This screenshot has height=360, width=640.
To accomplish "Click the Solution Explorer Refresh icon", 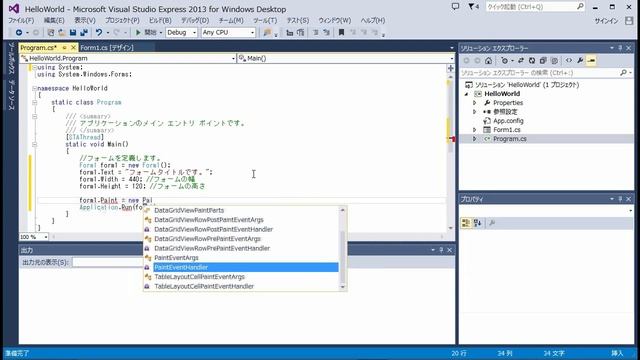I will coord(532,60).
